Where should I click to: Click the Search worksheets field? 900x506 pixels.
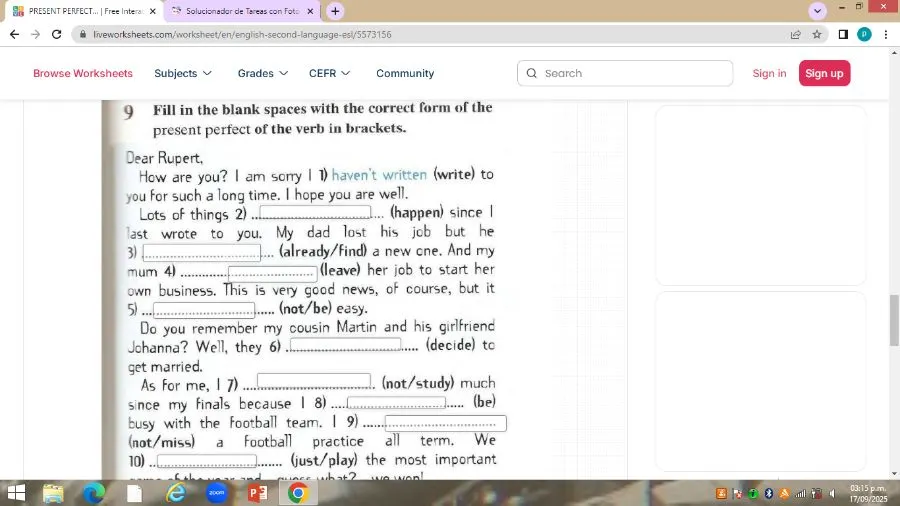pos(624,73)
